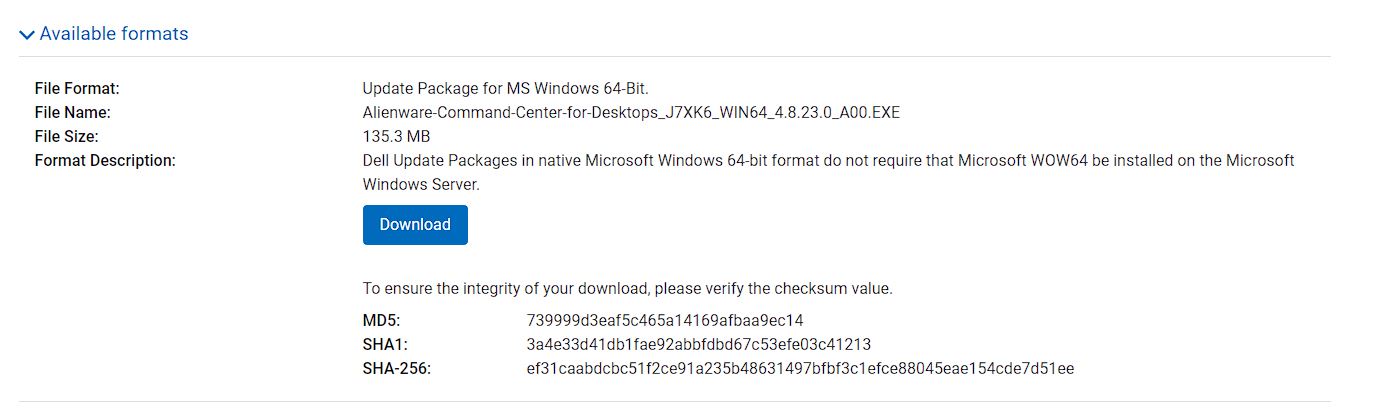Image resolution: width=1382 pixels, height=409 pixels.
Task: Click the SHA-256 checksum hash value
Action: (x=800, y=369)
